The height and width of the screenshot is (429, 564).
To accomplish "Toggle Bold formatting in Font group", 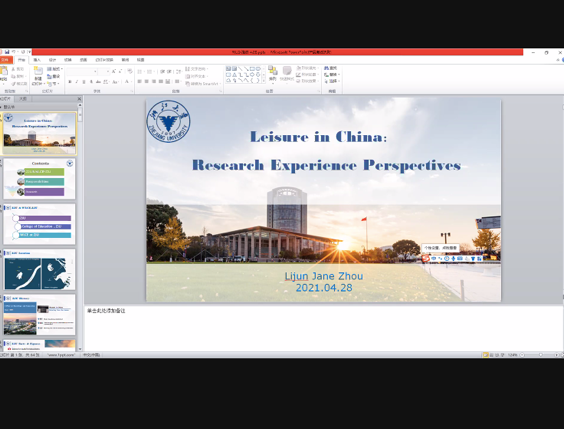I will click(70, 82).
